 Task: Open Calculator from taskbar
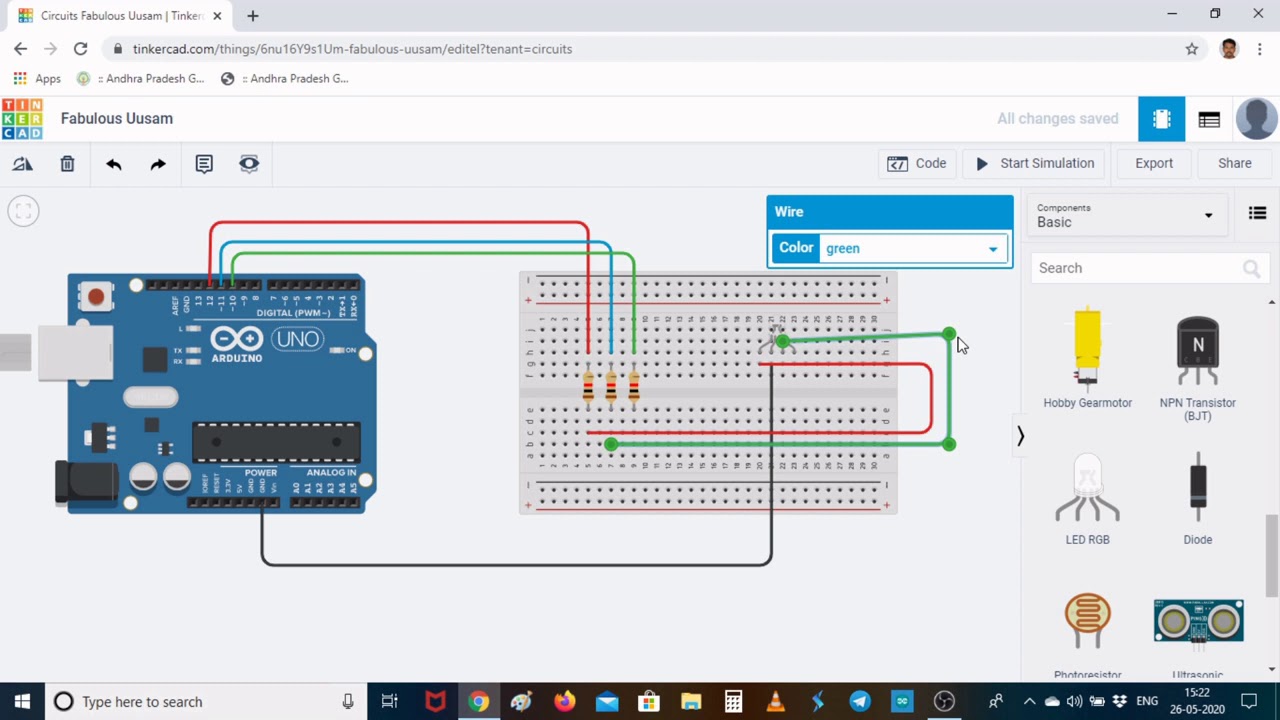[733, 701]
